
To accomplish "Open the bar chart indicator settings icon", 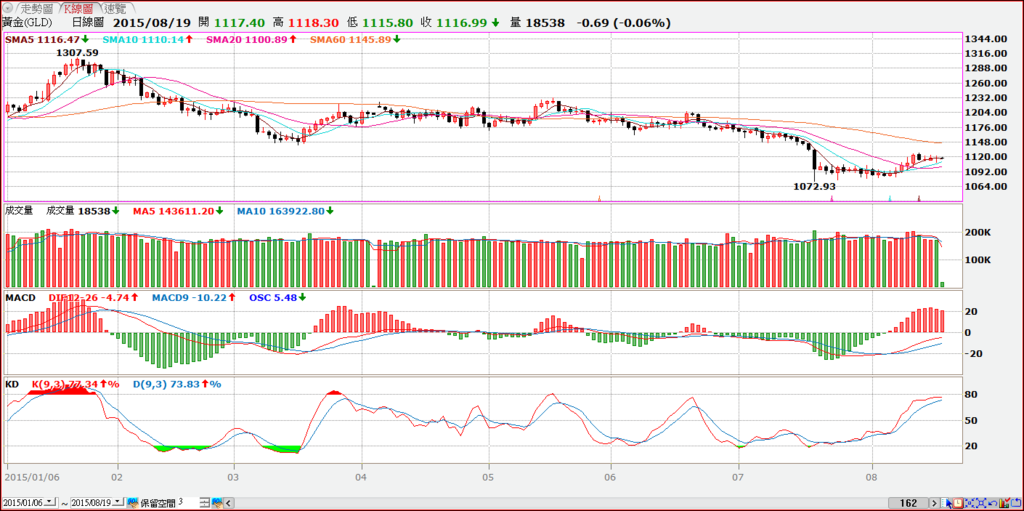I will (1004, 503).
